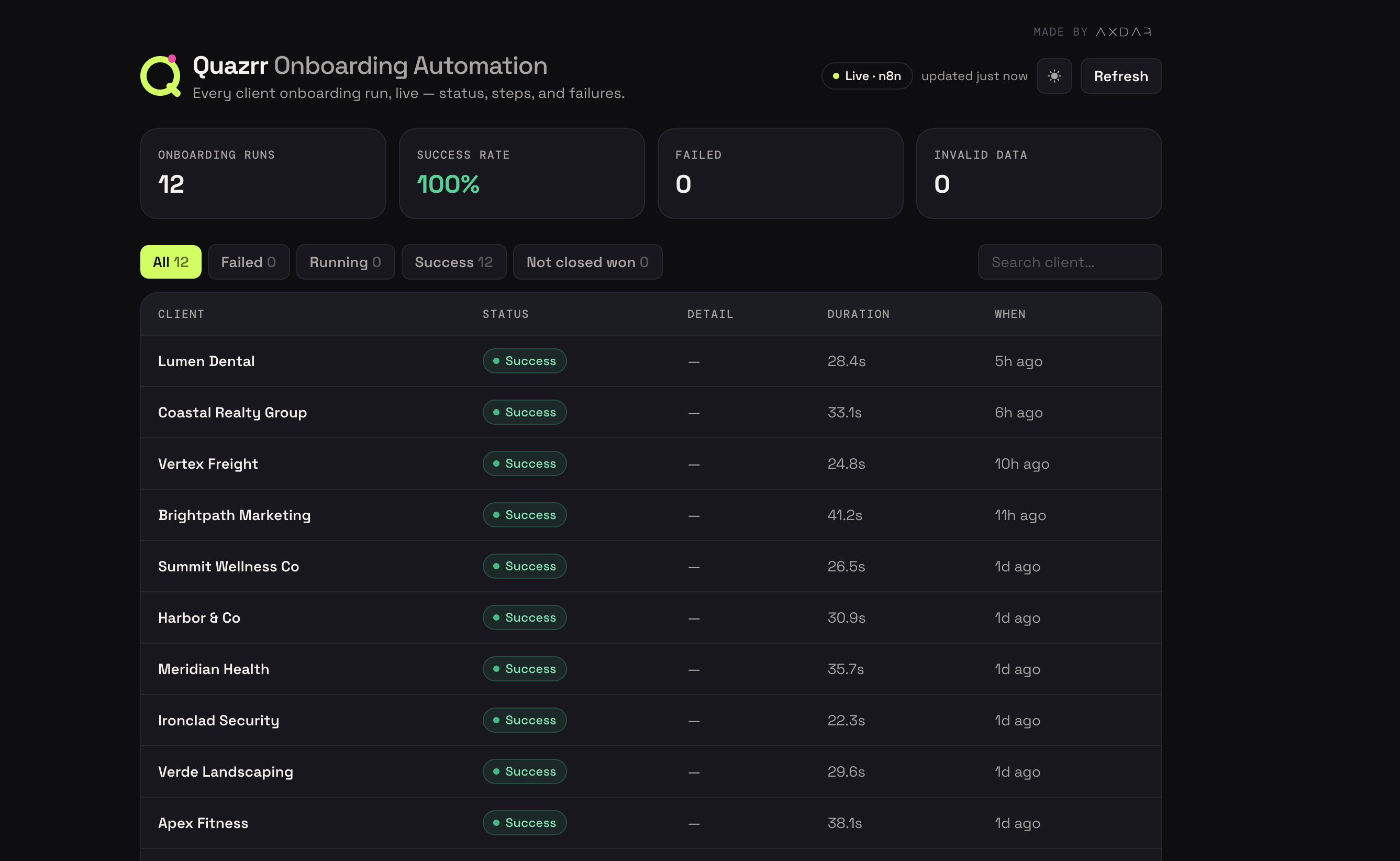Click the 6h ago timestamp
1400x861 pixels.
(x=1019, y=412)
